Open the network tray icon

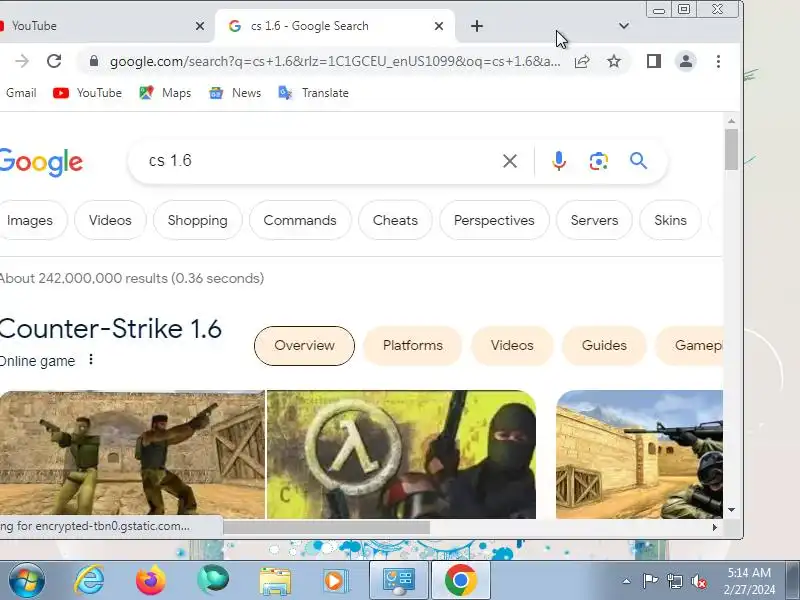click(675, 581)
